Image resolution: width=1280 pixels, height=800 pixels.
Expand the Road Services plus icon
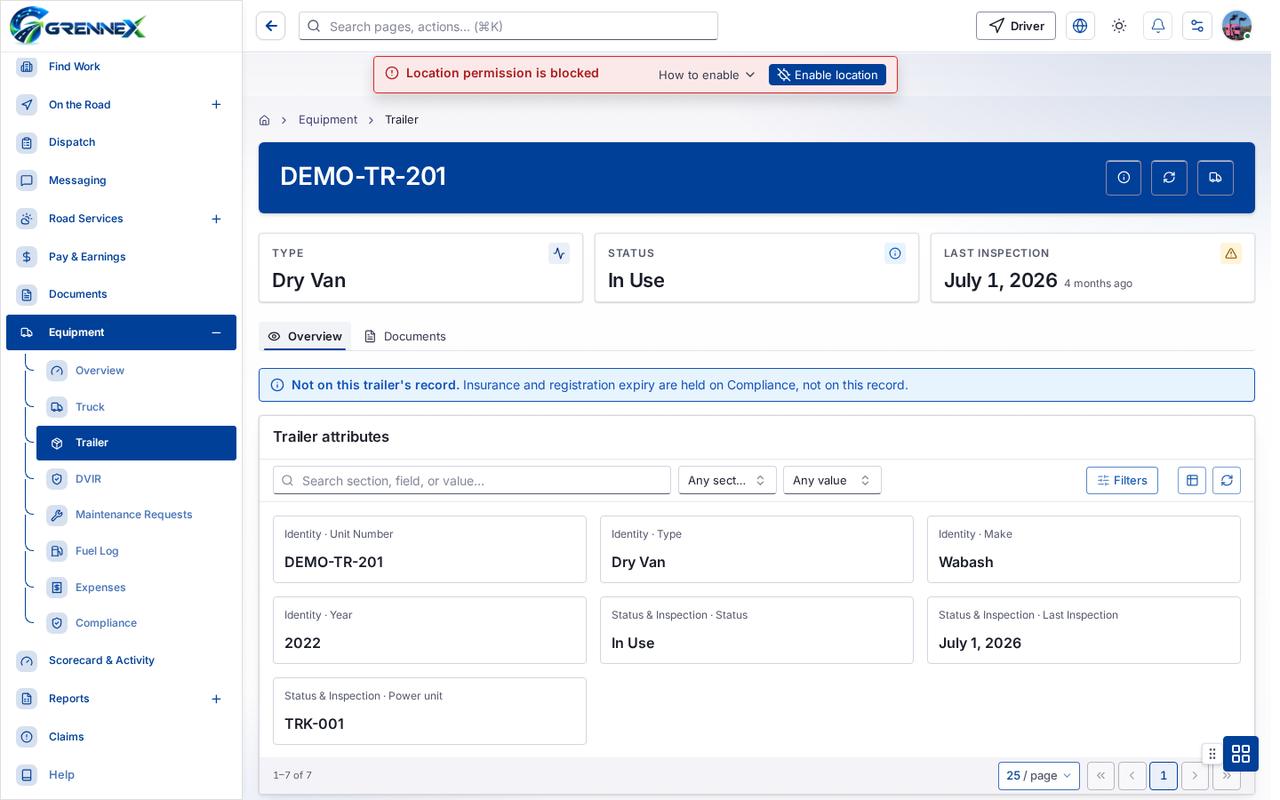point(216,219)
